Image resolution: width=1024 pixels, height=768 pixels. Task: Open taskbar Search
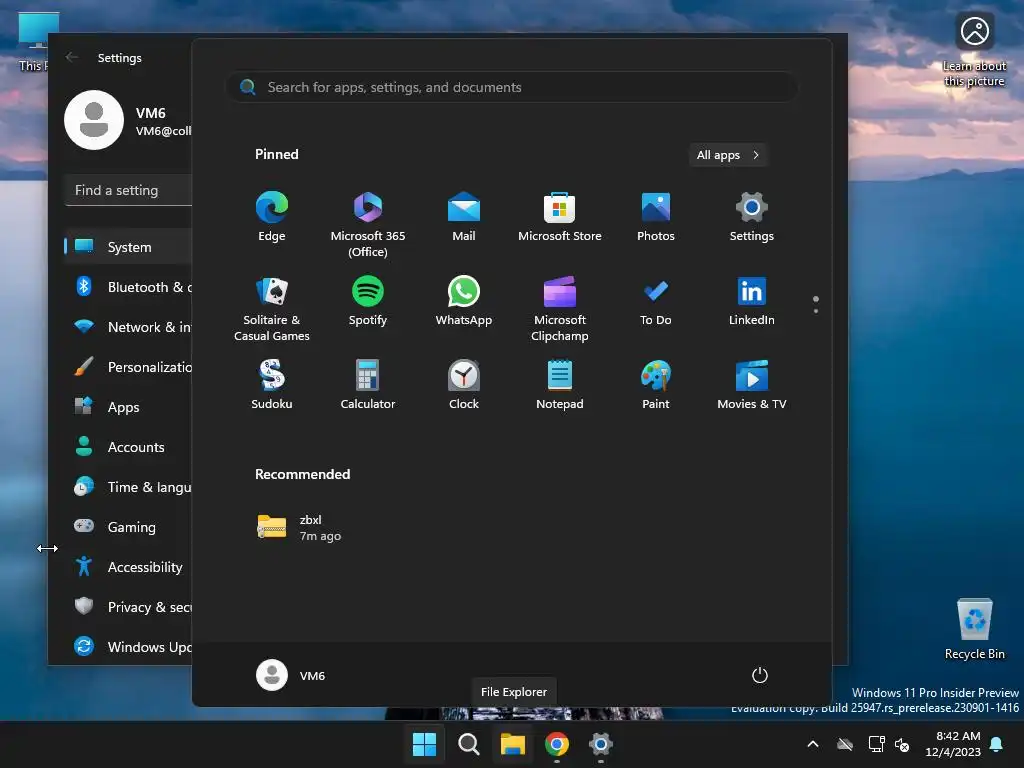(468, 744)
